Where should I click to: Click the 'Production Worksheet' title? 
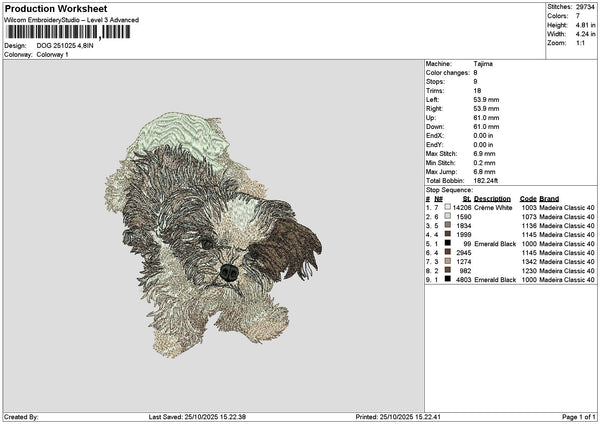pyautogui.click(x=56, y=8)
